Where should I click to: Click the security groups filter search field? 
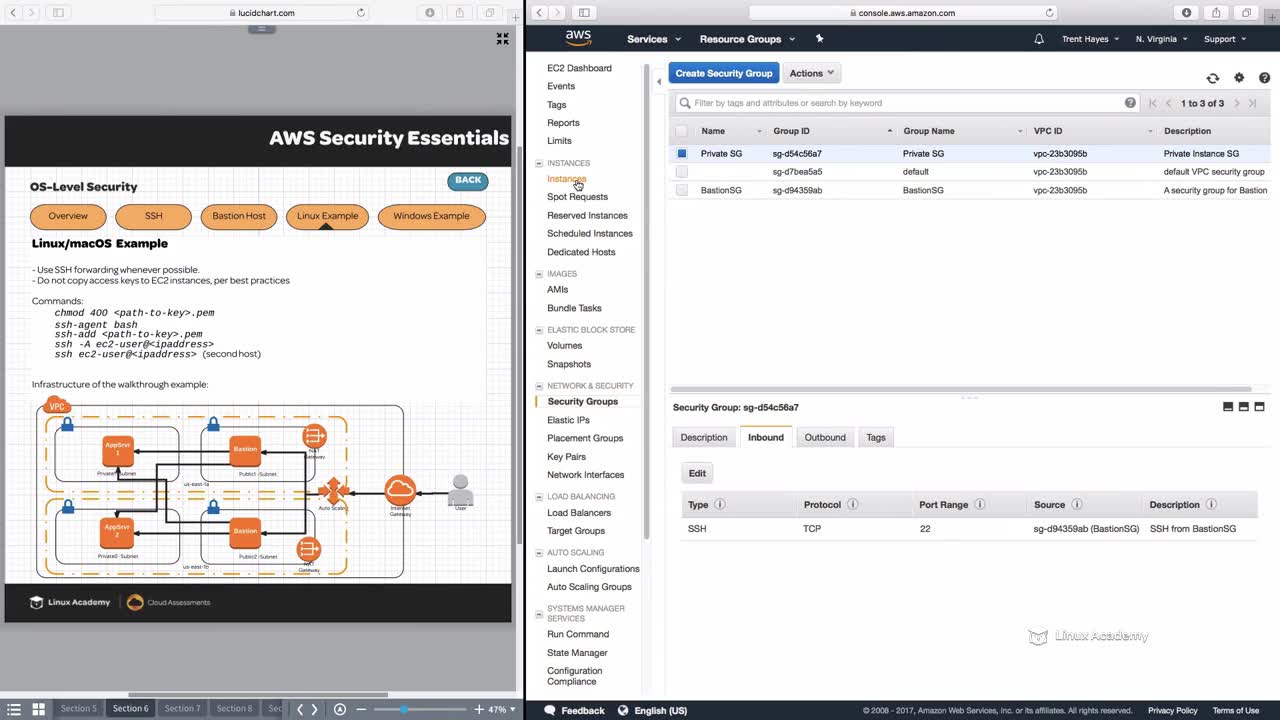tap(907, 103)
